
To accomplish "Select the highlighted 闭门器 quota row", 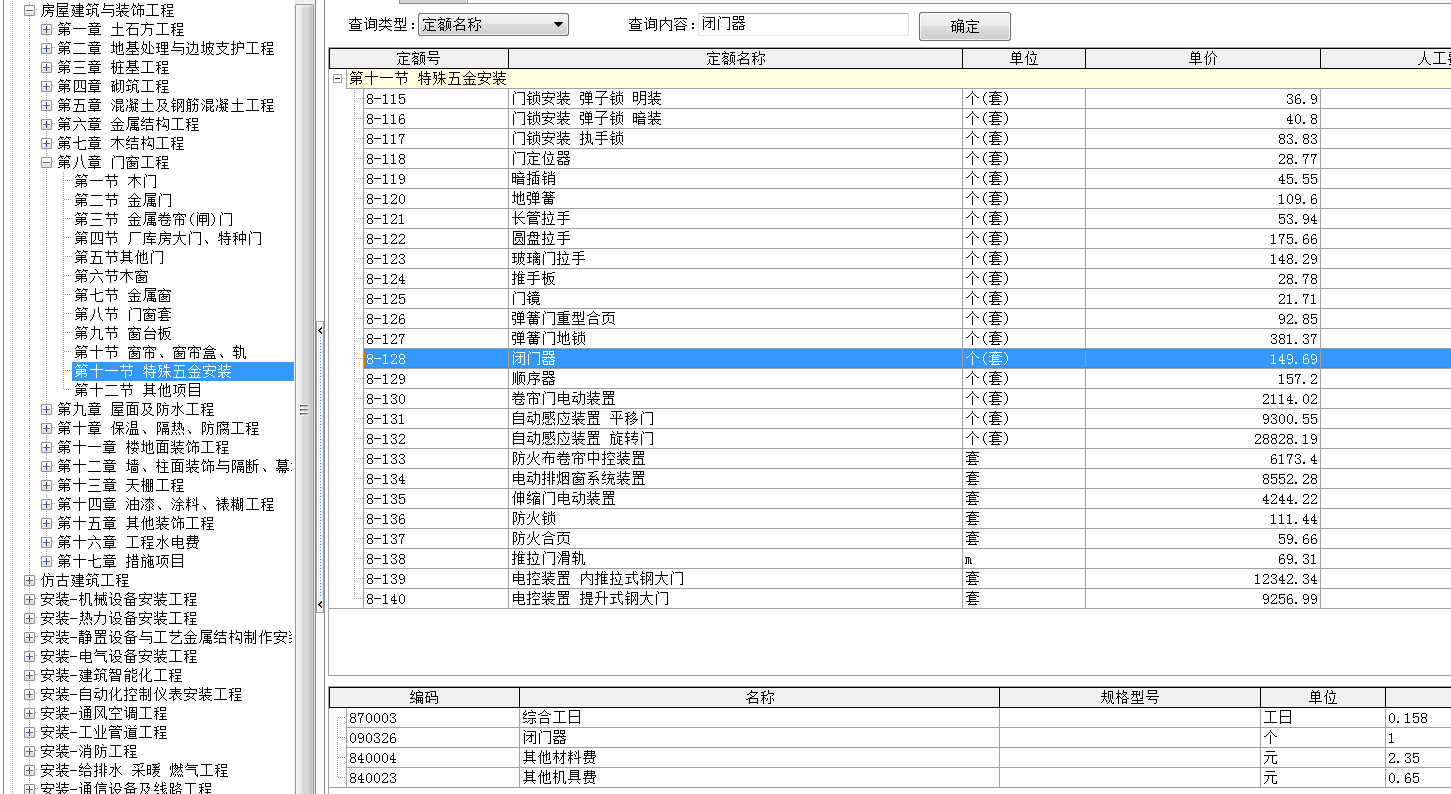I will point(907,359).
